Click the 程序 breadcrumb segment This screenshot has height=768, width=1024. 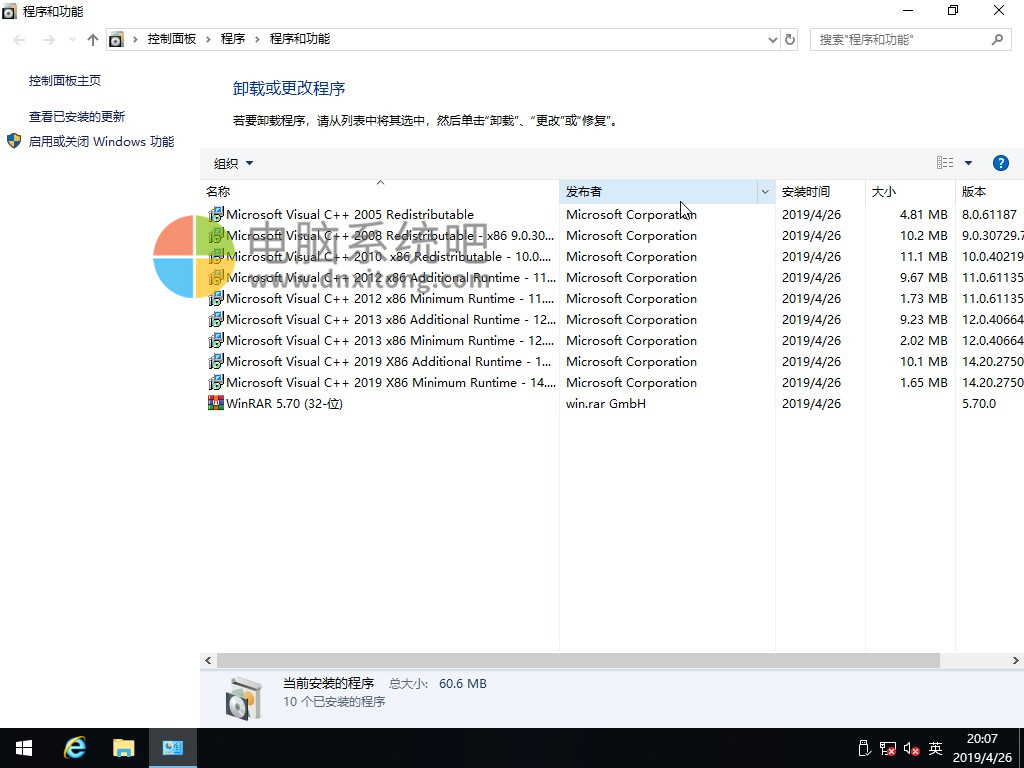click(232, 39)
